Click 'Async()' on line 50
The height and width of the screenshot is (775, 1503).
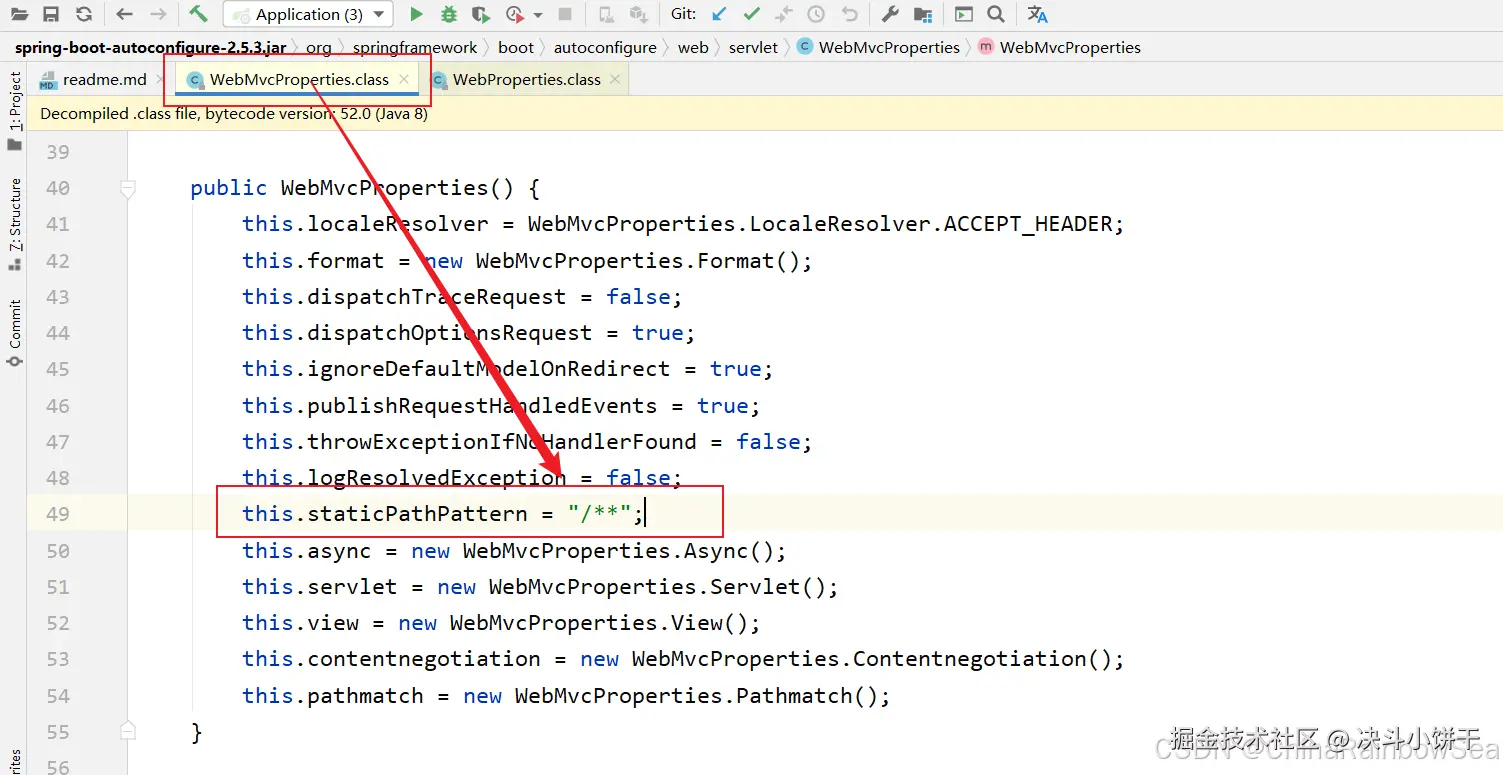pyautogui.click(x=728, y=551)
